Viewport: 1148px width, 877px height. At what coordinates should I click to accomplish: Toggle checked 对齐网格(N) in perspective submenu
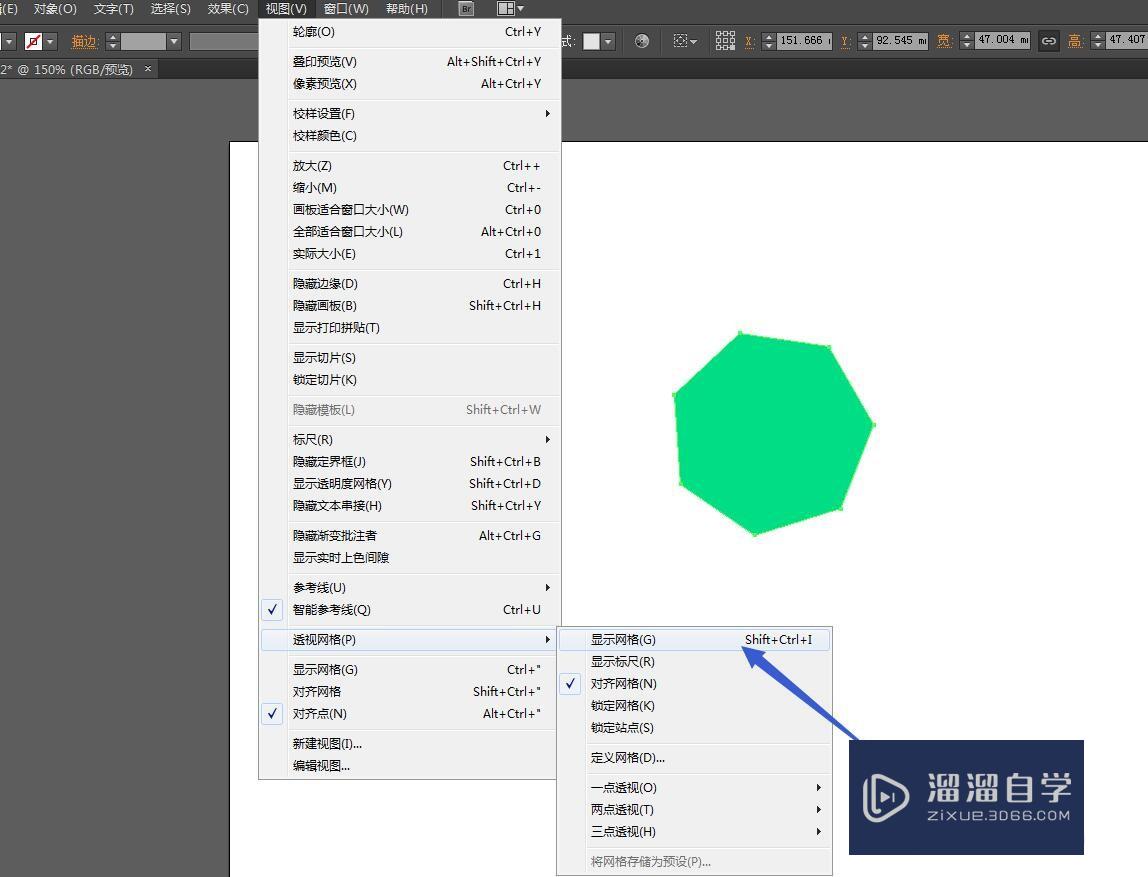(694, 683)
